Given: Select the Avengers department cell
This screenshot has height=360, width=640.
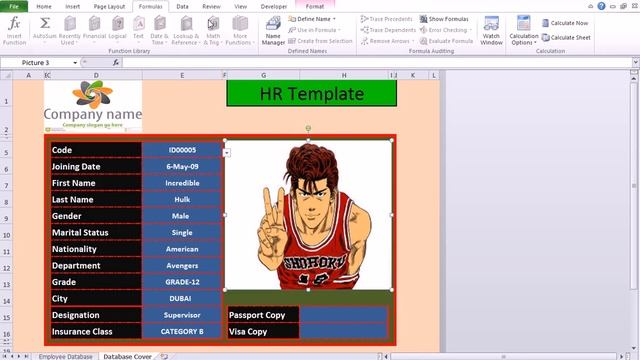Looking at the screenshot, I should [x=182, y=266].
